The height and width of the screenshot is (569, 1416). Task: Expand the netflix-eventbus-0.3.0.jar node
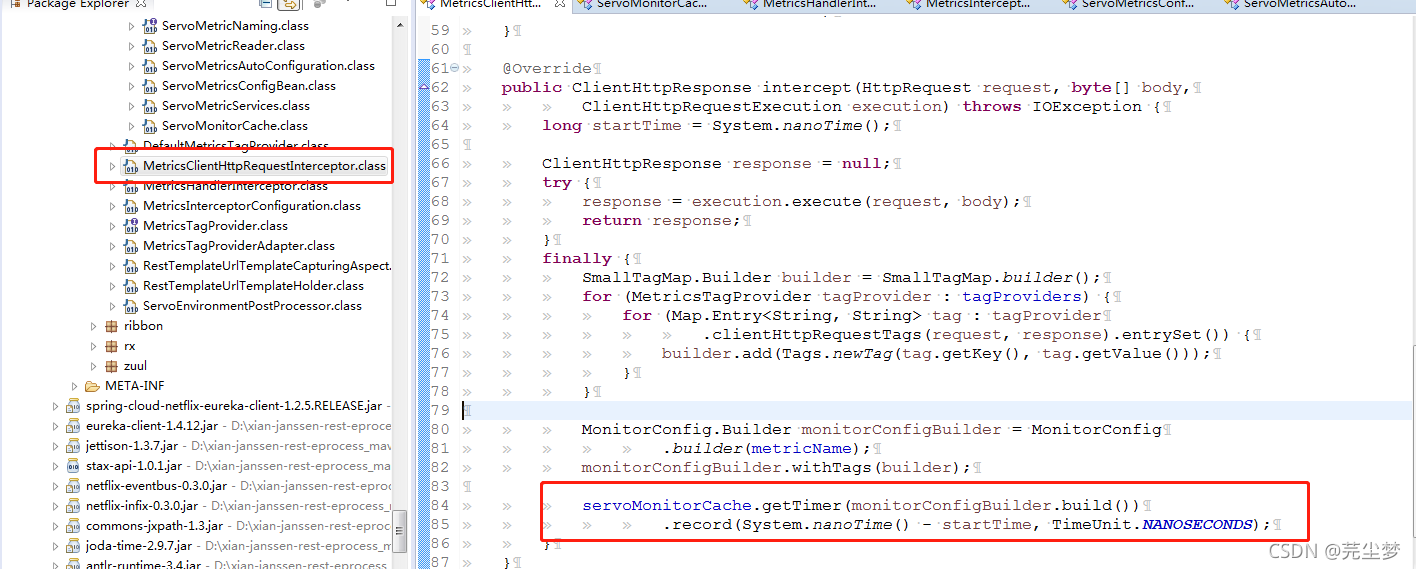pyautogui.click(x=55, y=486)
